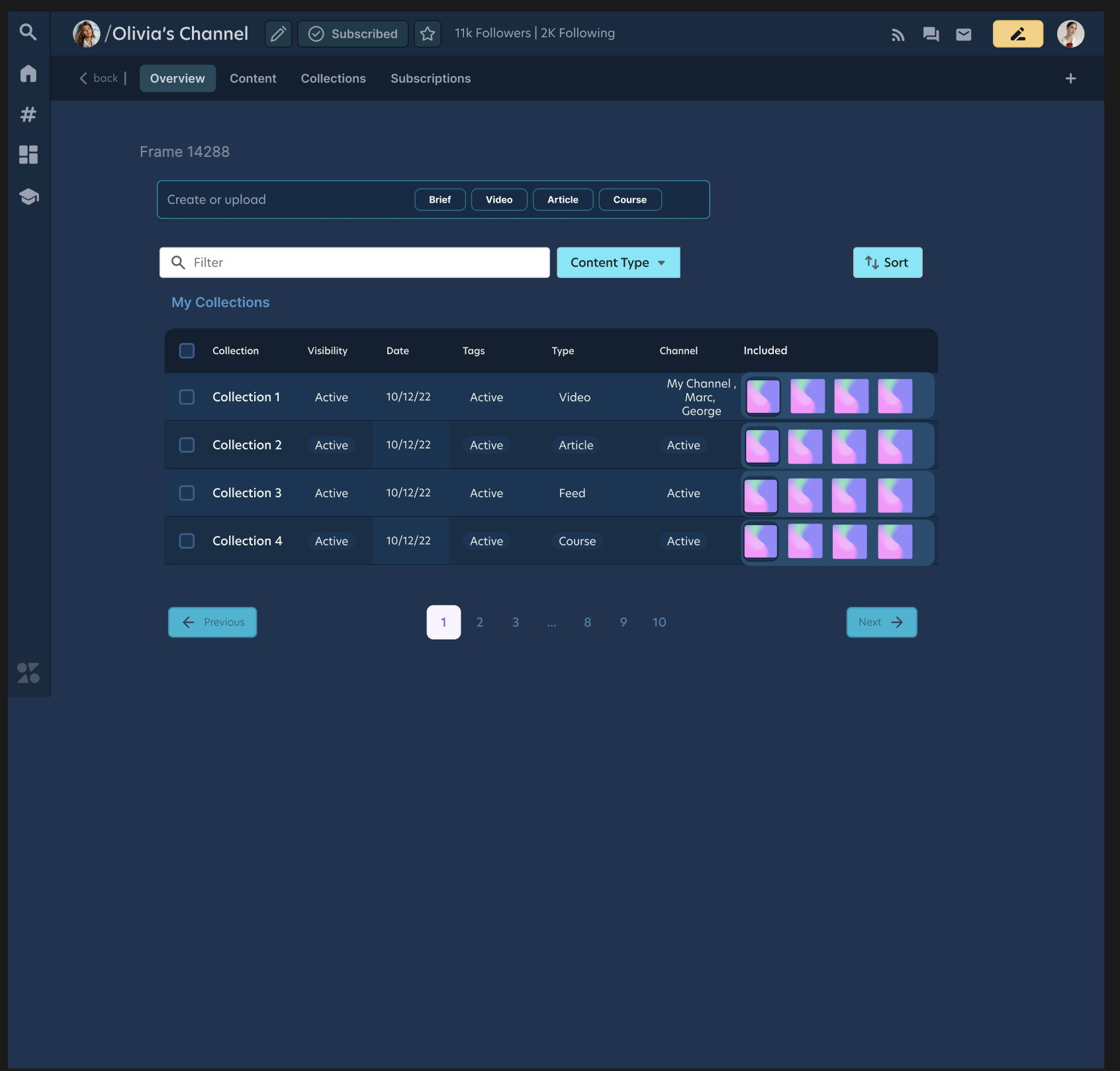Open second included thumbnail of Collection 3
This screenshot has height=1071, width=1120.
805,495
